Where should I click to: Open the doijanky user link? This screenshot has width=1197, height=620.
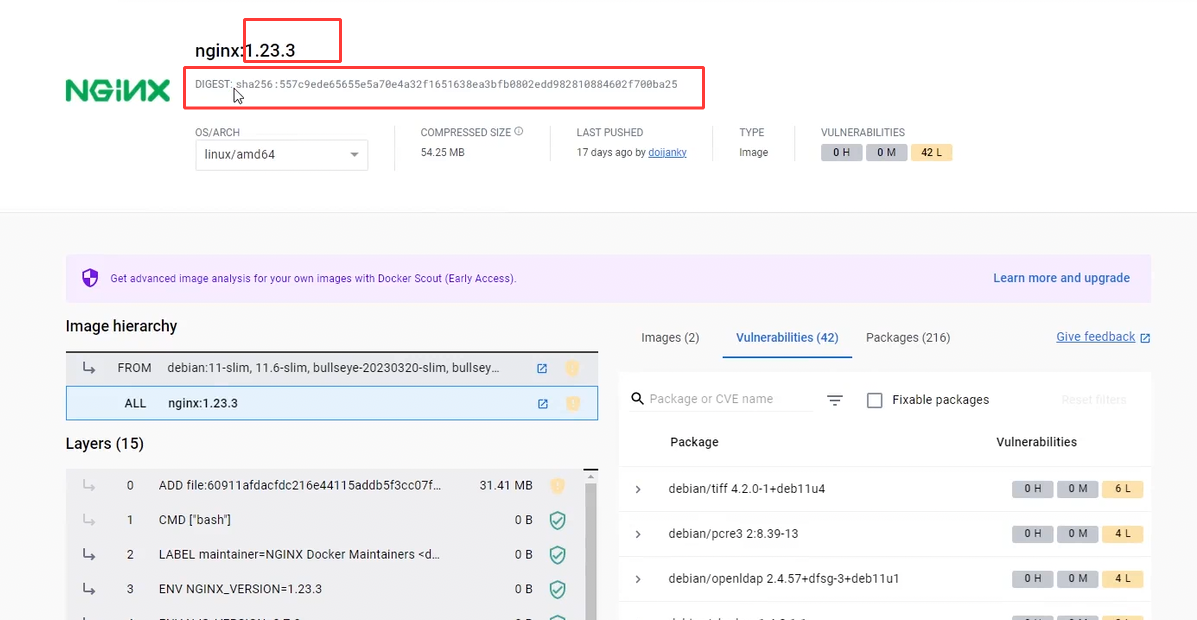tap(667, 152)
